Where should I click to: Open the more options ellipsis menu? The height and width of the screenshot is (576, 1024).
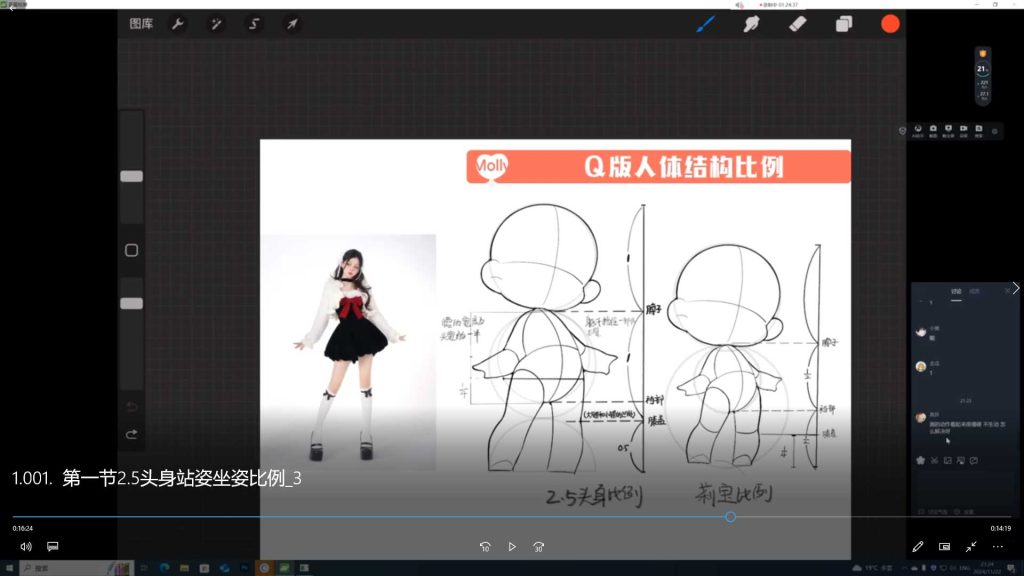[997, 547]
